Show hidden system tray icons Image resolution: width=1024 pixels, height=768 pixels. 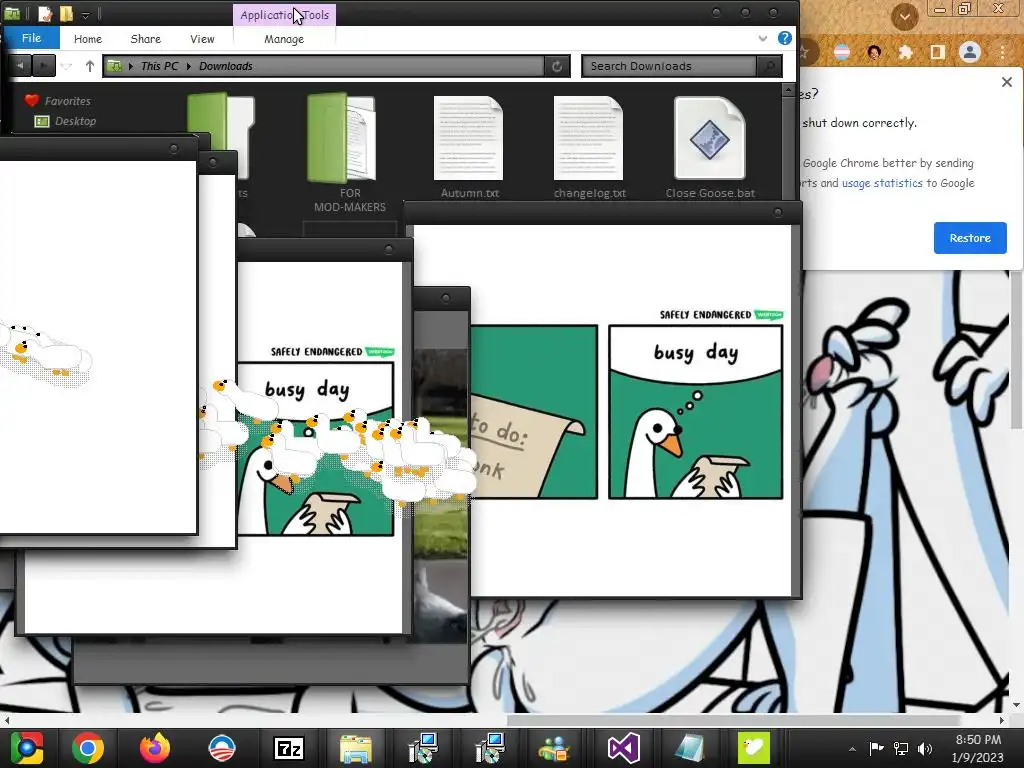[x=852, y=748]
